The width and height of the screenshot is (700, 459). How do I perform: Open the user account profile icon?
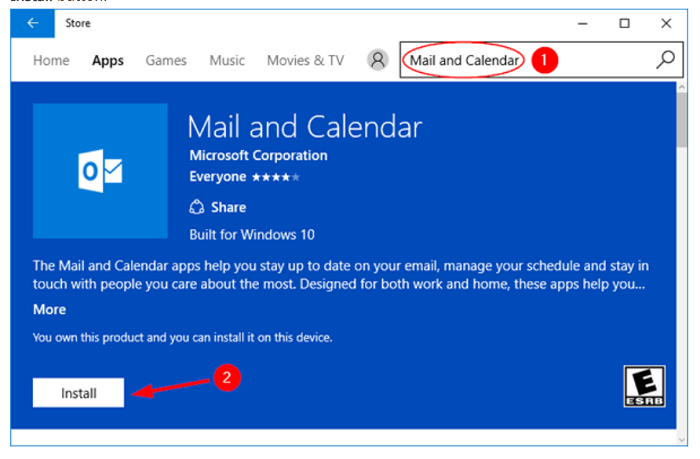pos(378,60)
